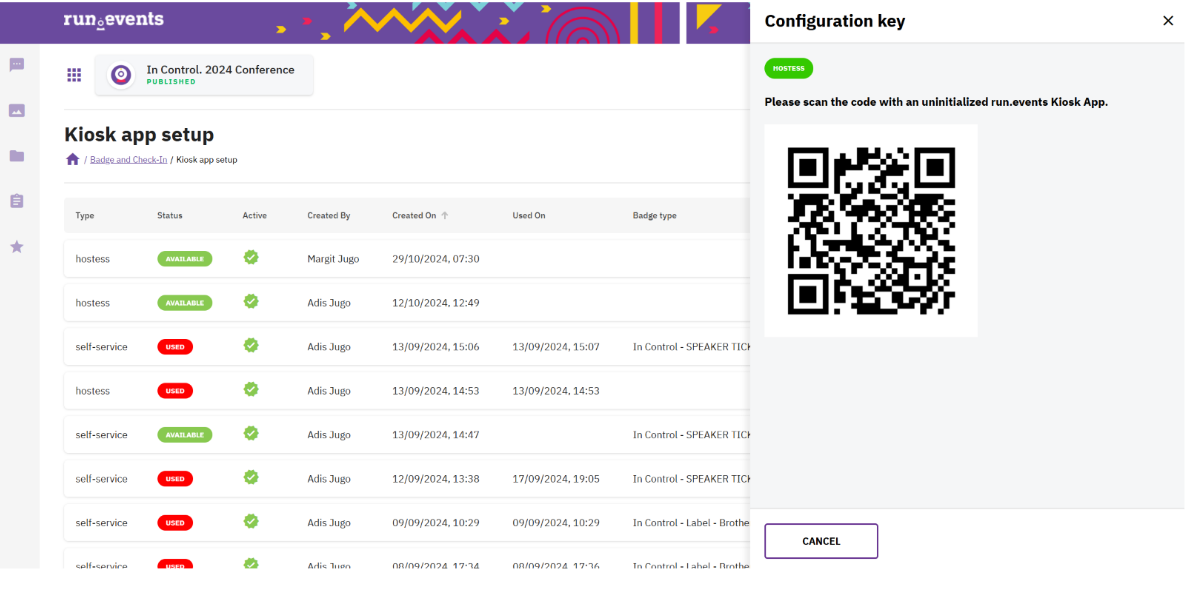
Task: Select created date 13/09/2024, 14:47
Action: (x=436, y=435)
